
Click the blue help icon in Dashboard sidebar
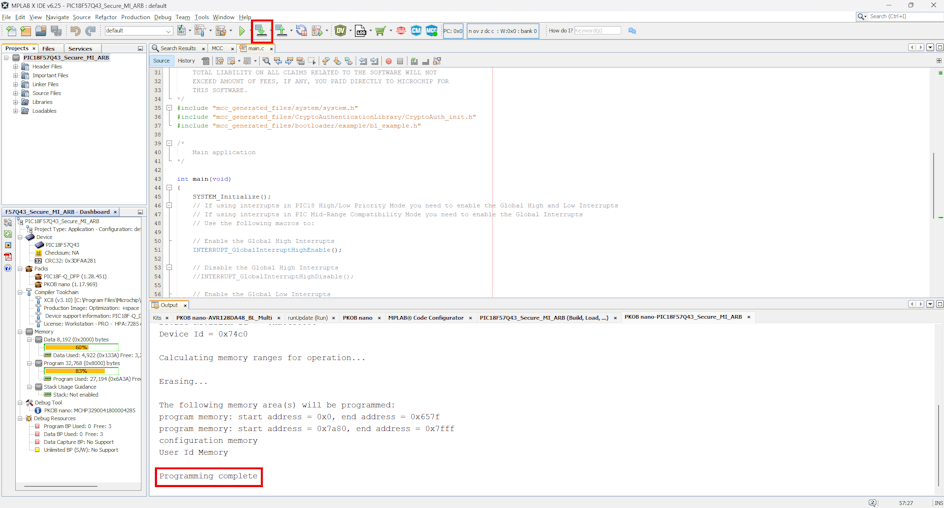tap(8, 268)
